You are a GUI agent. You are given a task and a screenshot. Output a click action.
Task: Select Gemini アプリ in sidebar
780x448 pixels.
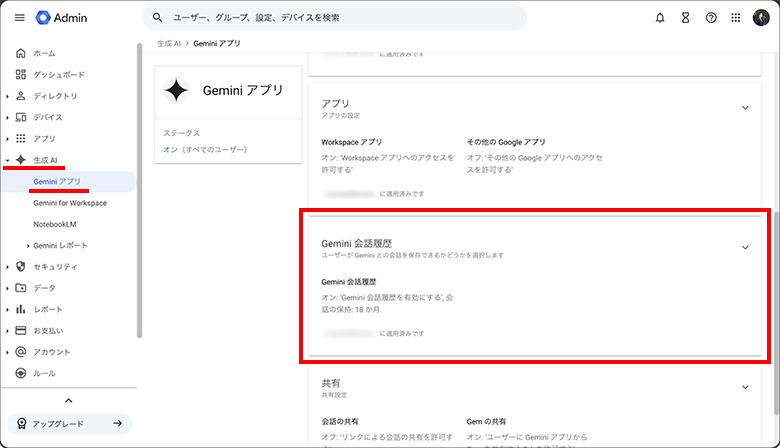(69, 181)
